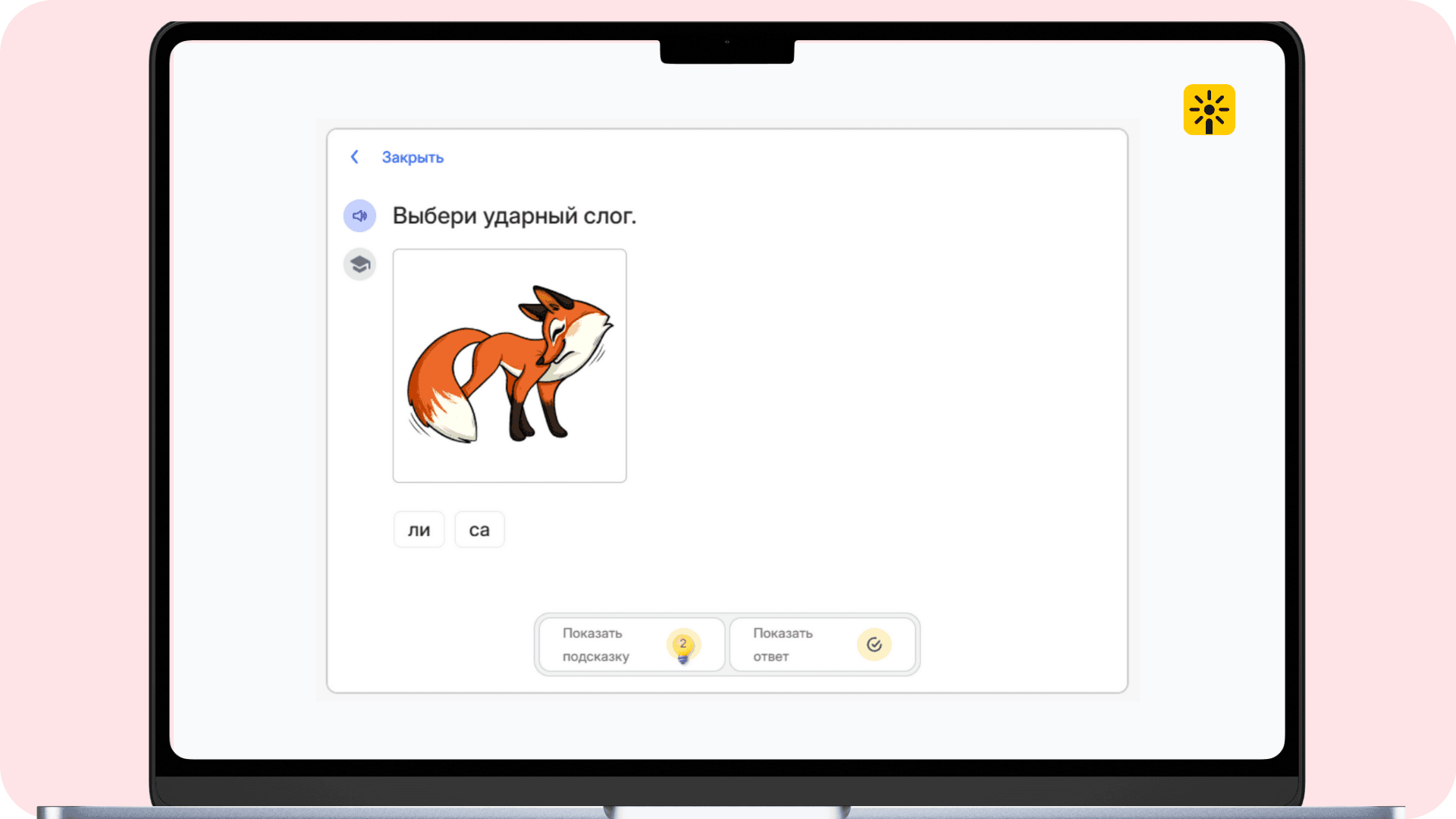Click the back chevron arrow icon
Viewport: 1456px width, 819px height.
click(354, 157)
